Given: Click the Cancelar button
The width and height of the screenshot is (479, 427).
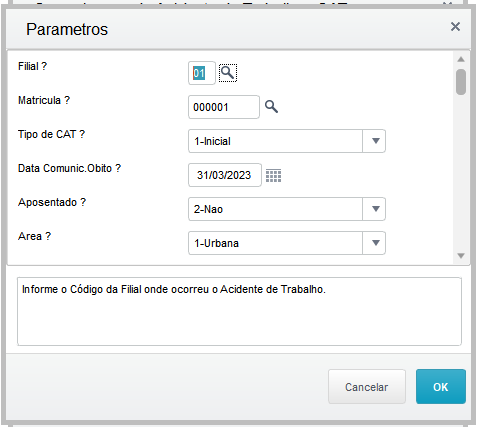Looking at the screenshot, I should (367, 387).
